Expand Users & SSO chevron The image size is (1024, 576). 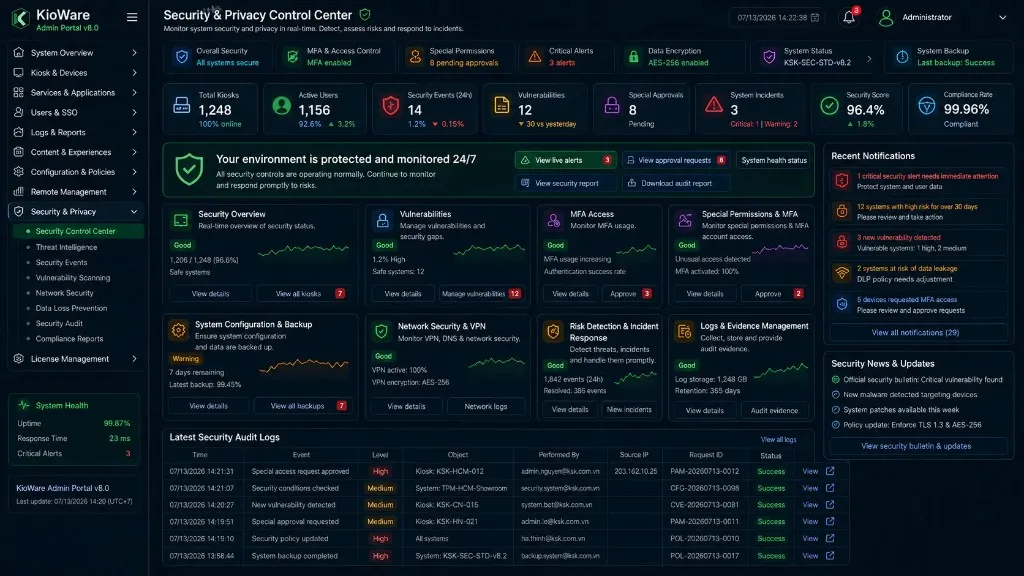click(x=134, y=112)
